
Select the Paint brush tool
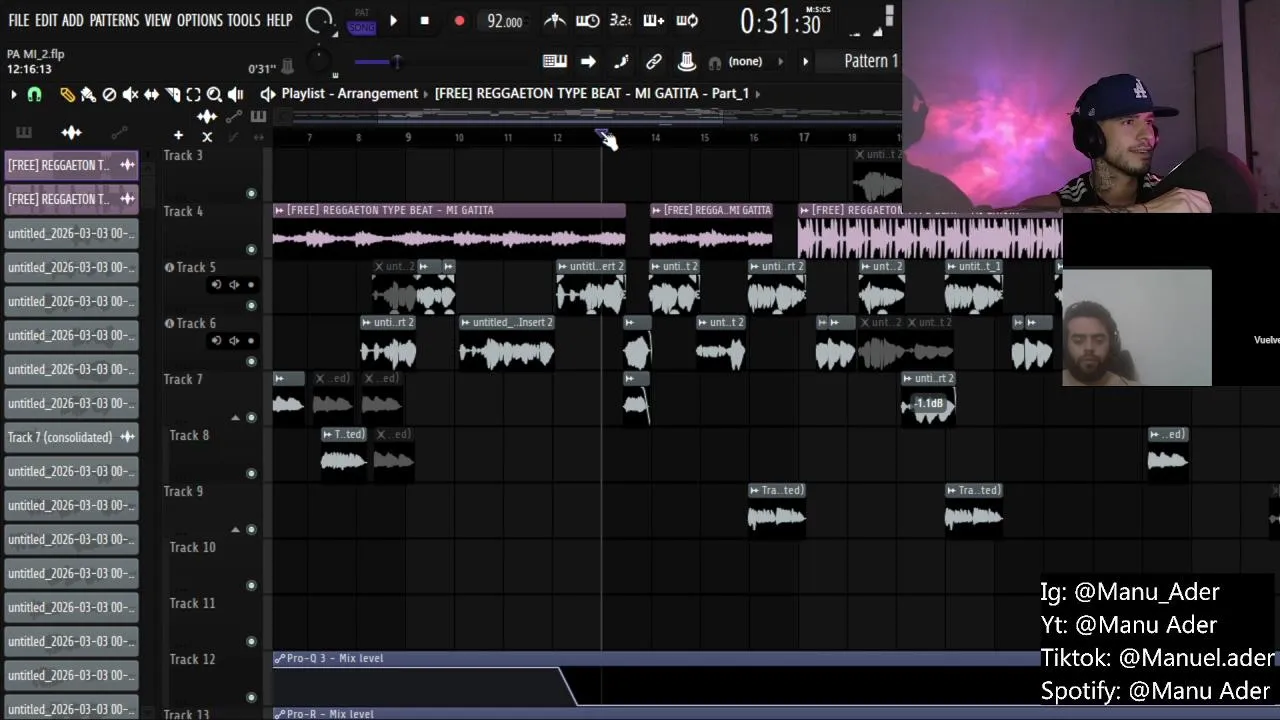click(x=88, y=95)
